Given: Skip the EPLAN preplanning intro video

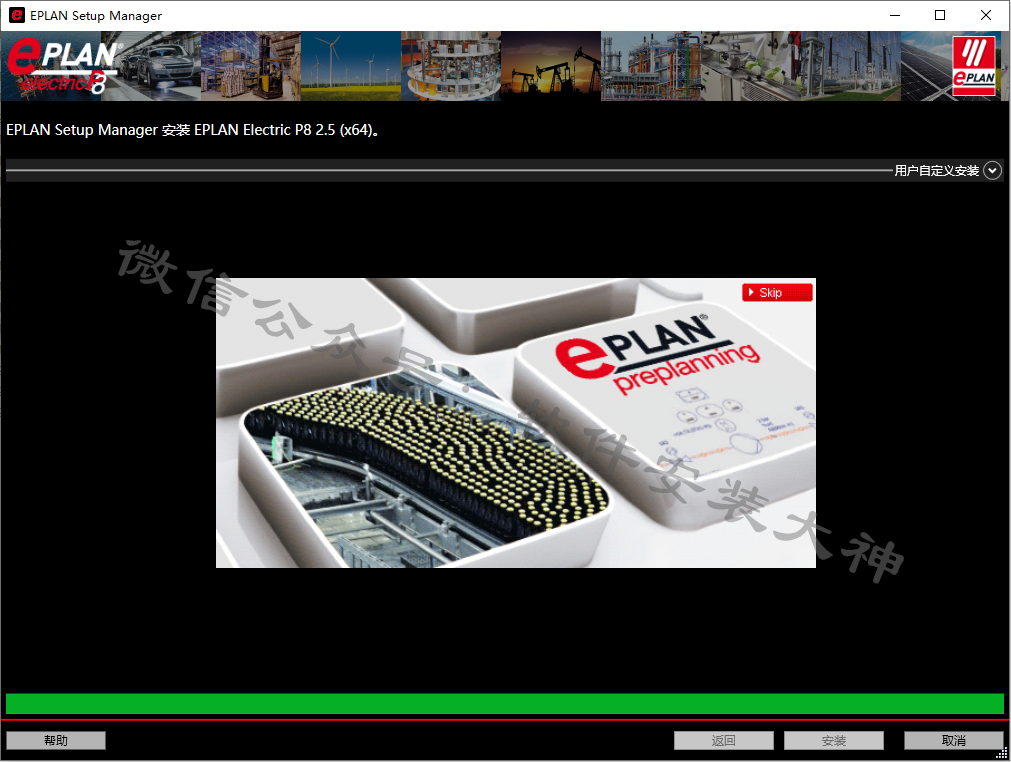Looking at the screenshot, I should tap(777, 293).
